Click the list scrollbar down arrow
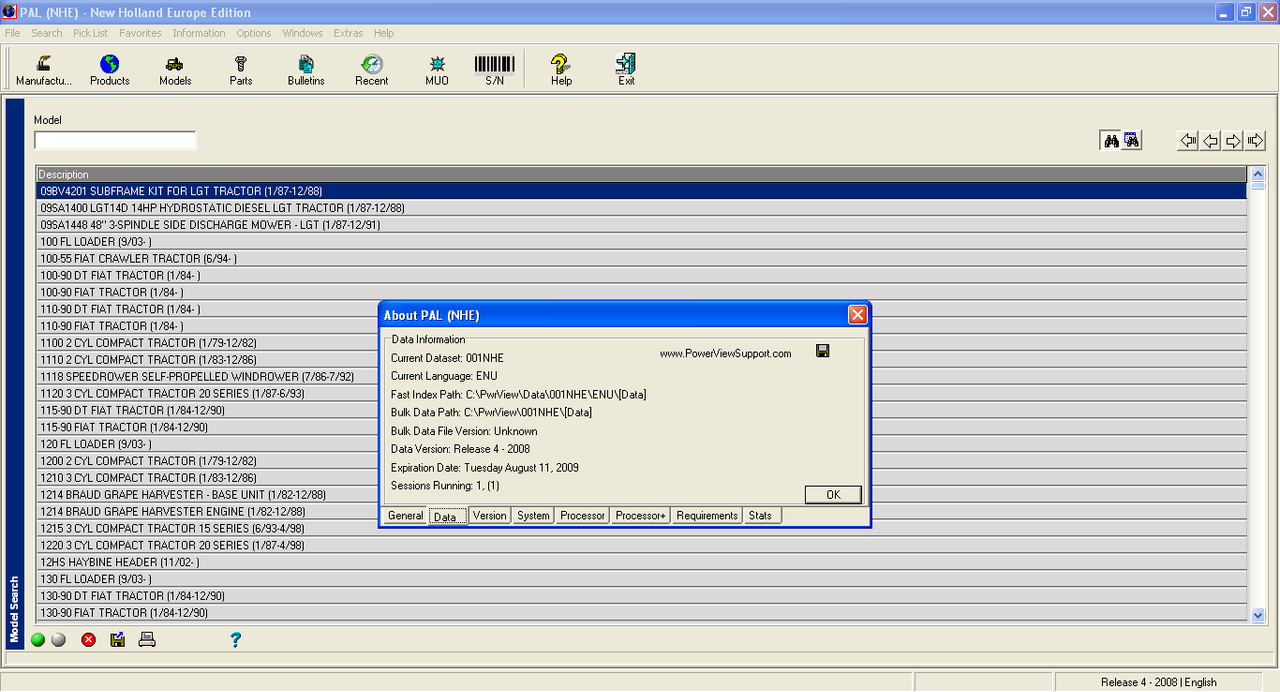The width and height of the screenshot is (1280, 692). point(1258,615)
